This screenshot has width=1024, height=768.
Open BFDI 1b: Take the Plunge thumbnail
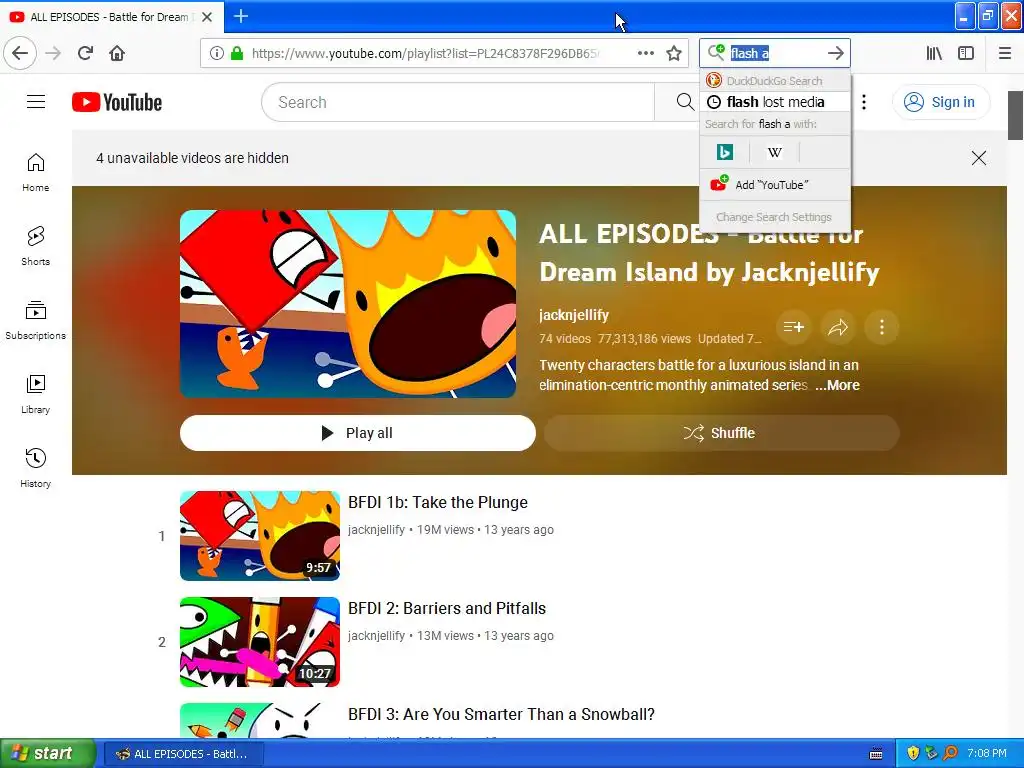click(260, 536)
